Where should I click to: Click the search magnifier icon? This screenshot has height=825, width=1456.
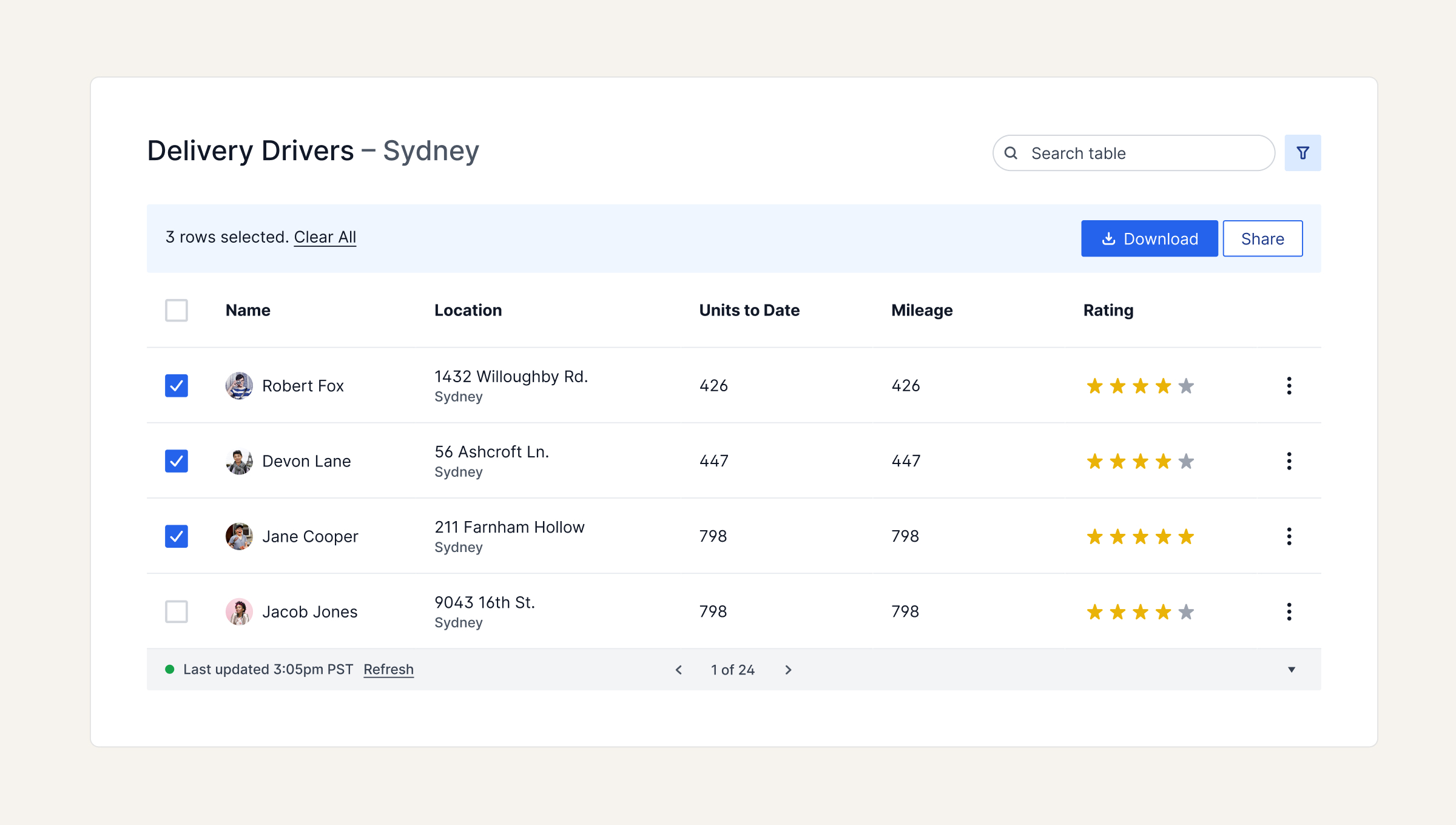coord(1011,153)
